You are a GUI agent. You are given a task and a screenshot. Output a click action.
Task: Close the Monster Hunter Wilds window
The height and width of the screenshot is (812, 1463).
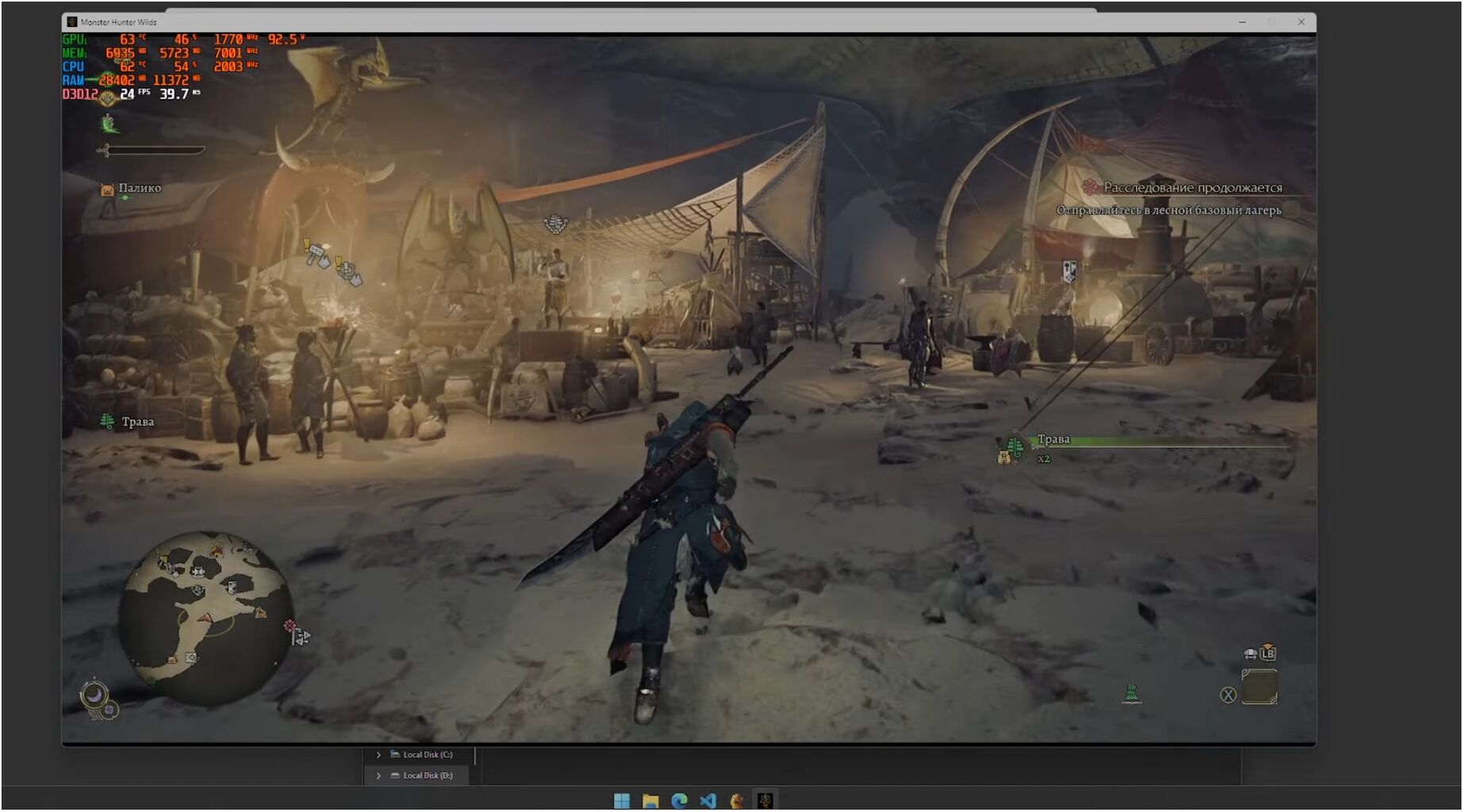click(x=1301, y=22)
